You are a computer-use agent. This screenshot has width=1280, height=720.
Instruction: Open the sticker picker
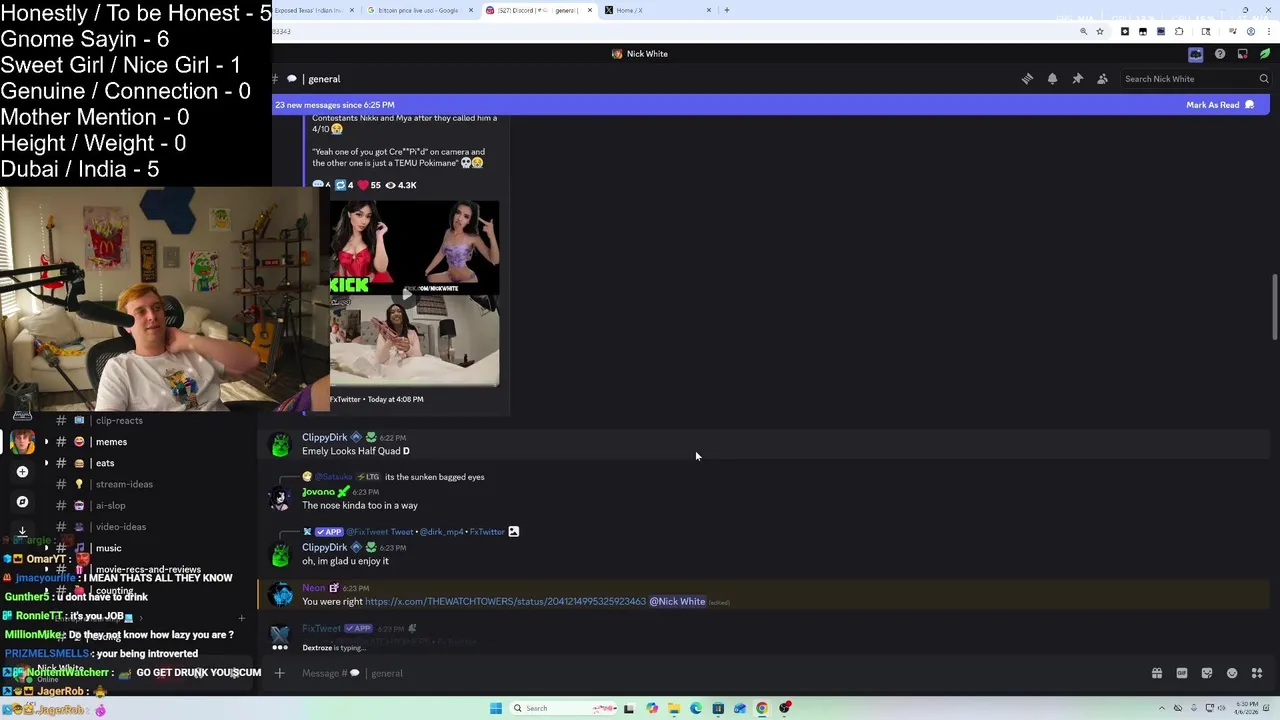pos(1207,673)
